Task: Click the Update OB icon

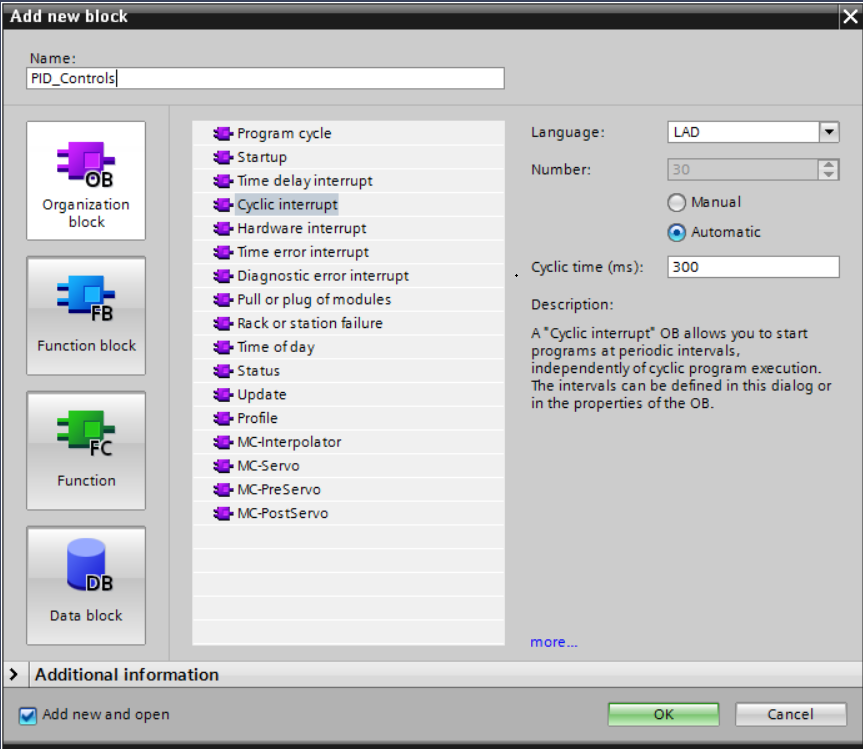Action: coord(223,395)
